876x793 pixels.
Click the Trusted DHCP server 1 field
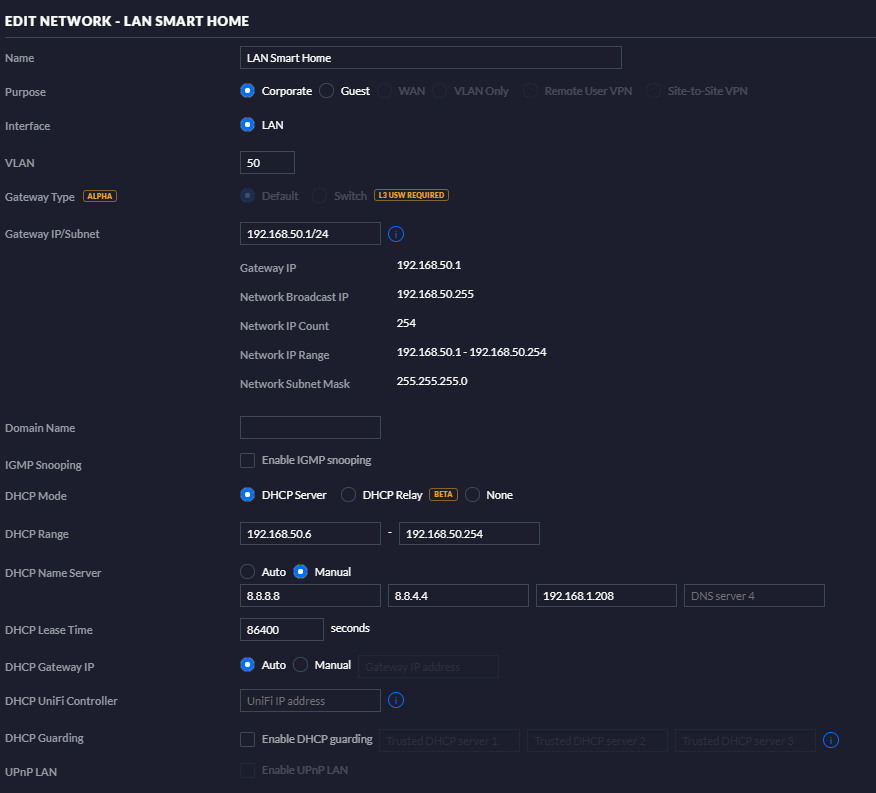[449, 740]
